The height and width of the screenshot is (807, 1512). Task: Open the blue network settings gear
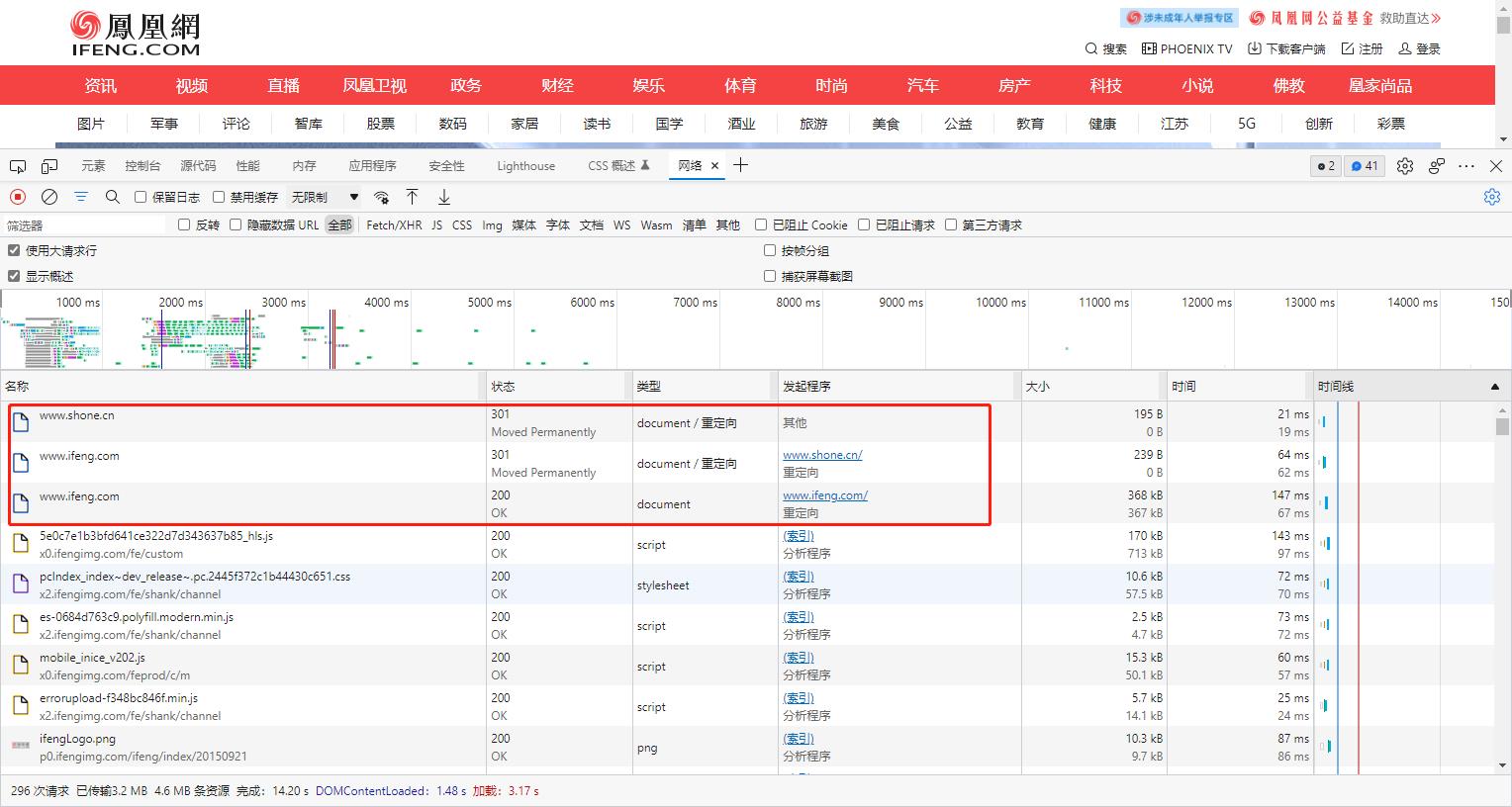(x=1492, y=197)
